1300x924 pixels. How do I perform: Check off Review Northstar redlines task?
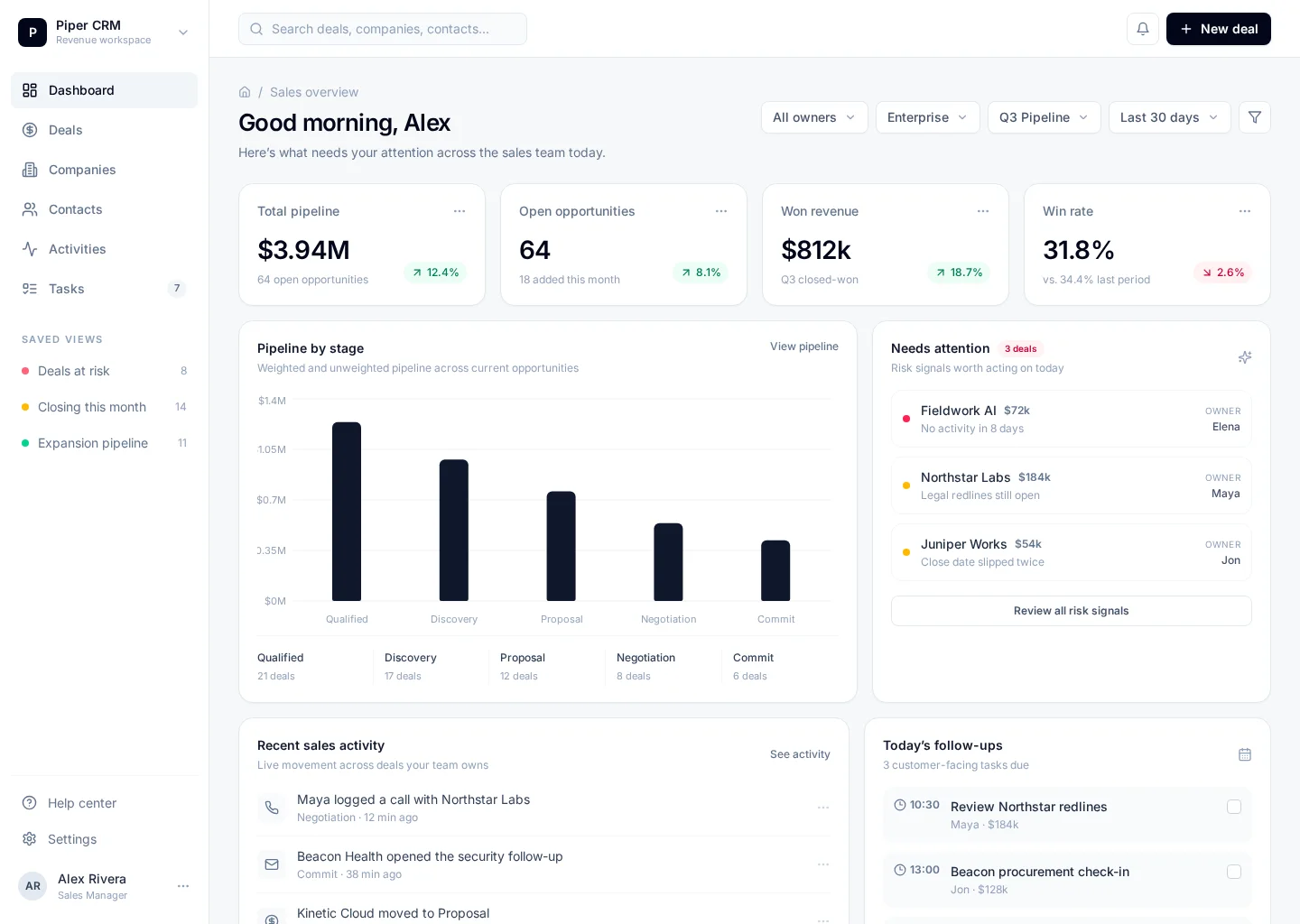pos(1234,807)
